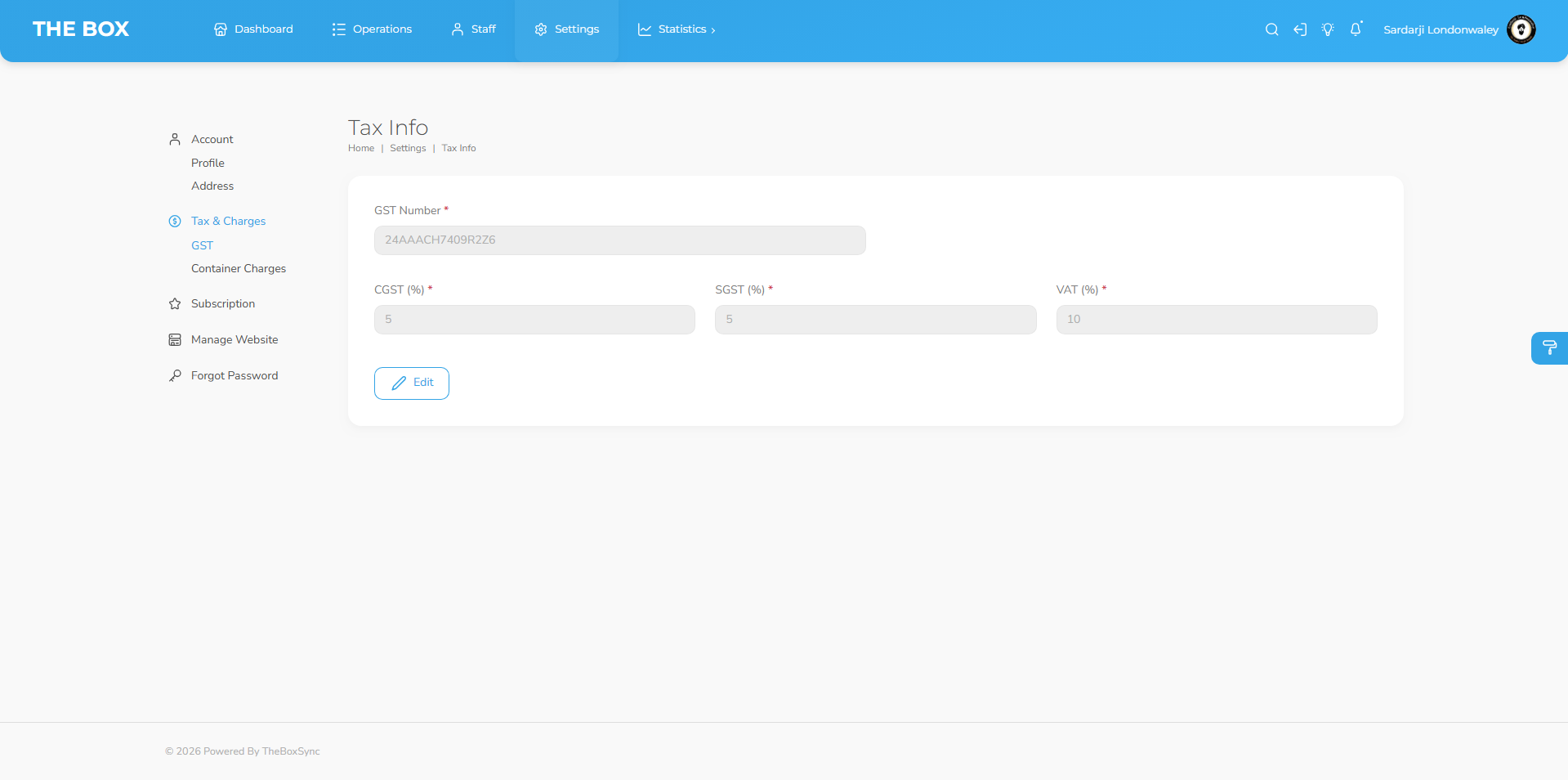
Task: Click the user avatar picture
Action: pyautogui.click(x=1521, y=29)
